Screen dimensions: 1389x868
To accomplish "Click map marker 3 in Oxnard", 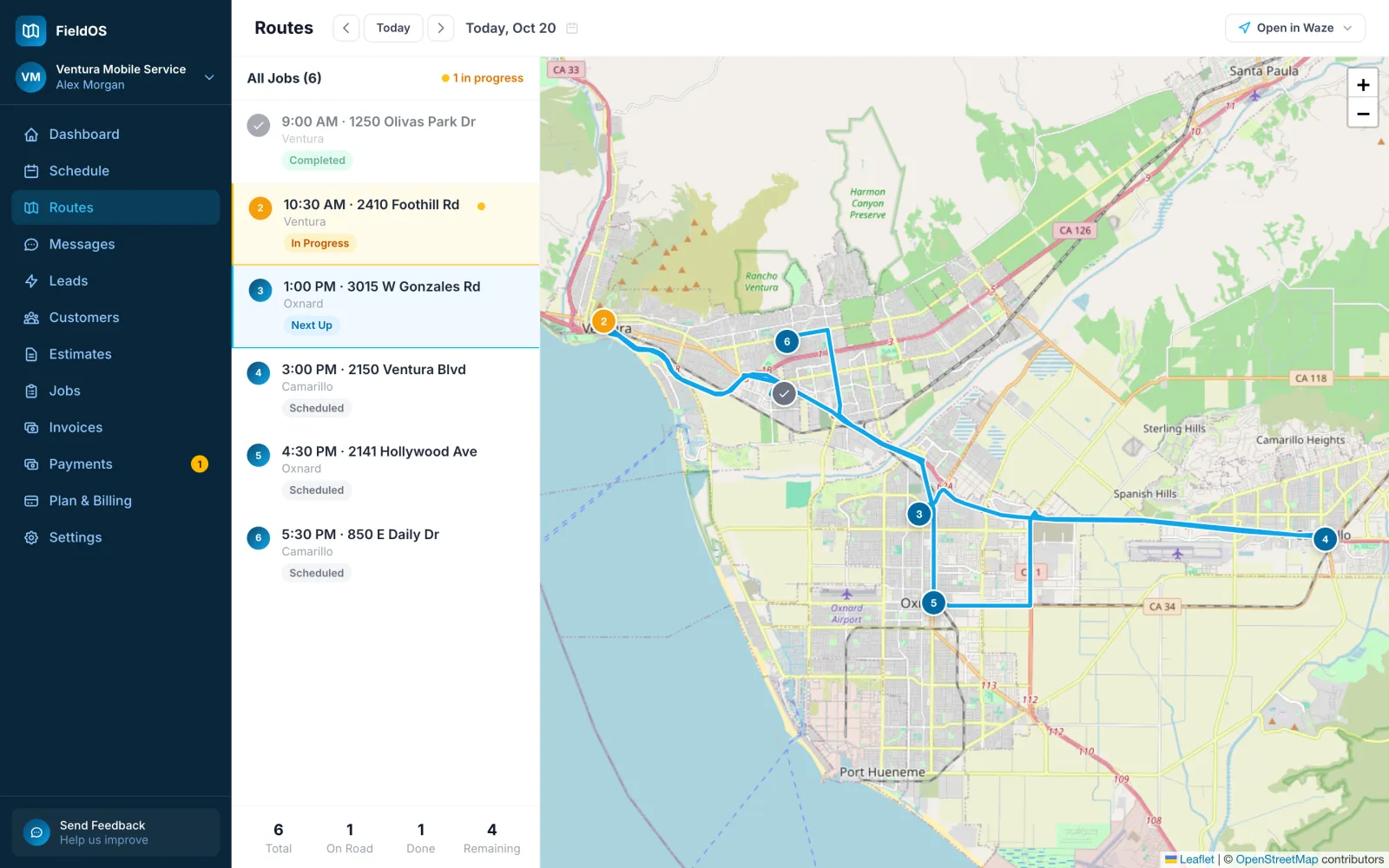I will [x=919, y=514].
